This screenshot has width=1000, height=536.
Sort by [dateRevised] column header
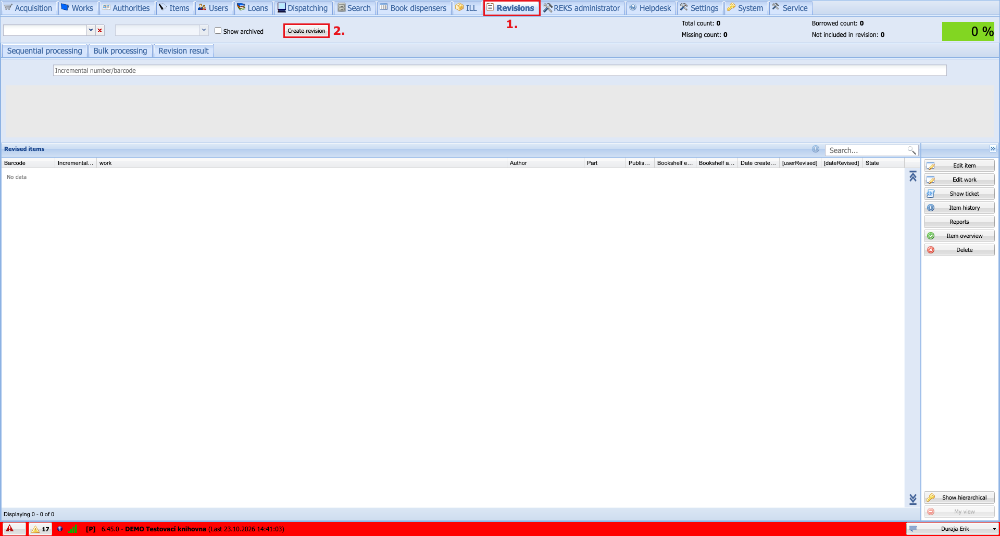coord(842,163)
